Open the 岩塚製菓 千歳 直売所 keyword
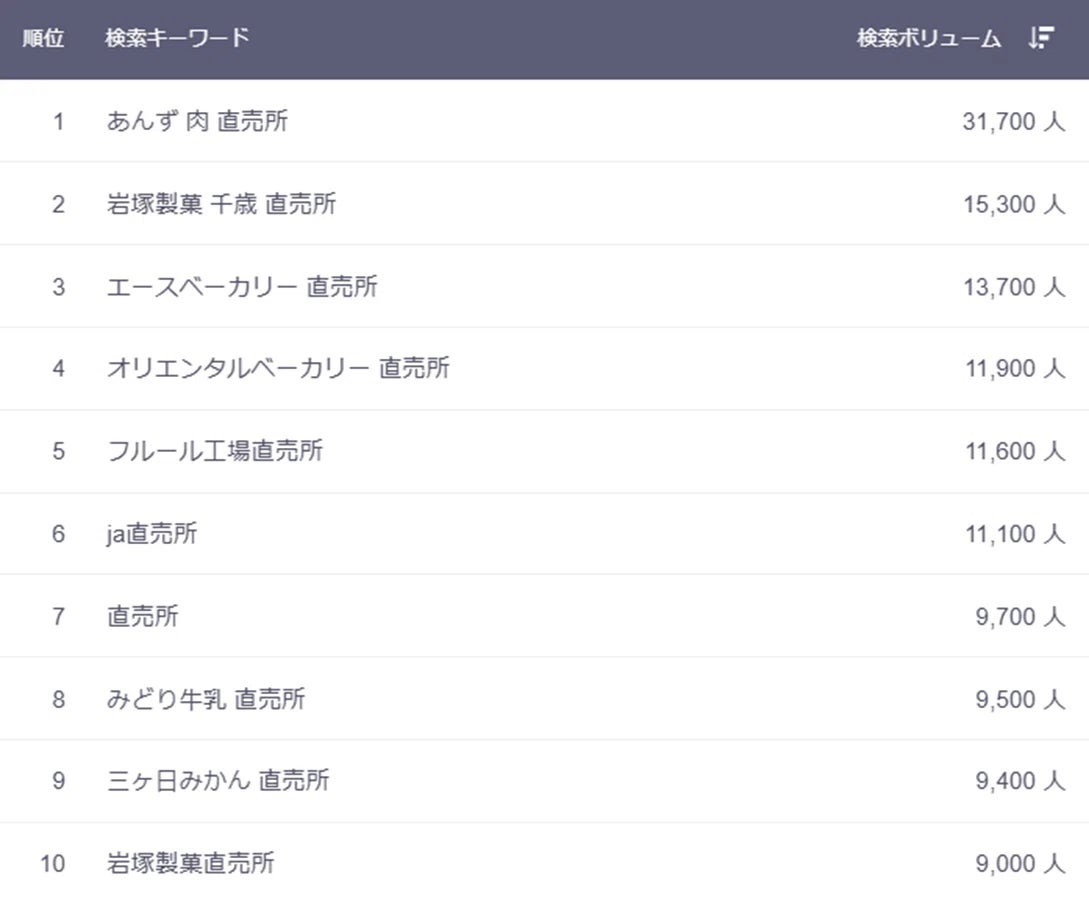Viewport: 1089px width, 903px height. (221, 204)
